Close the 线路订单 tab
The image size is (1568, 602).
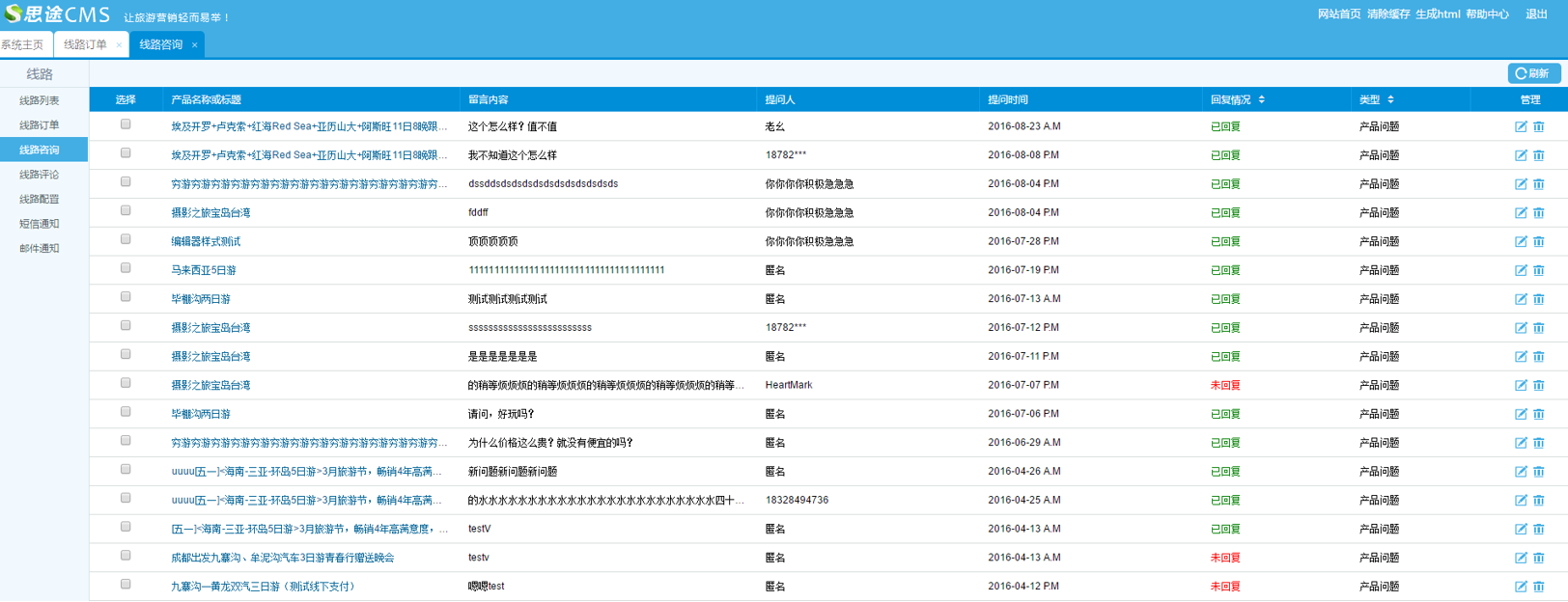click(119, 45)
